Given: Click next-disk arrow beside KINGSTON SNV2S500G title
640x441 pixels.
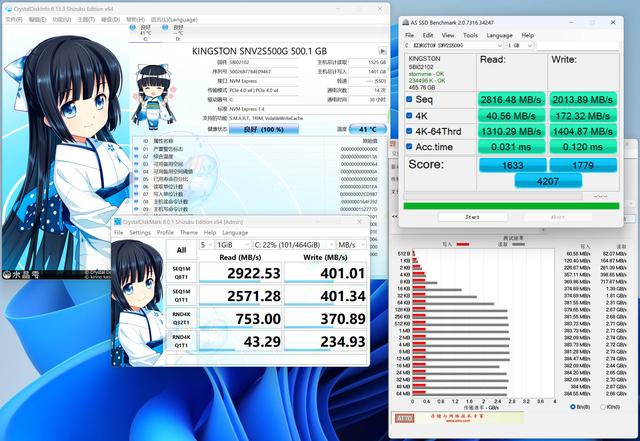Looking at the screenshot, I should pos(382,51).
